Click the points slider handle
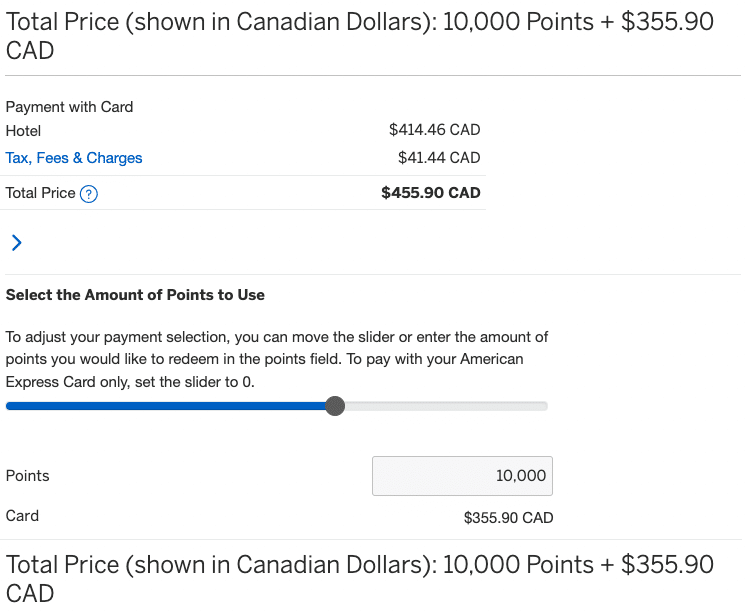Screen dimensions: 745x612 coord(335,406)
